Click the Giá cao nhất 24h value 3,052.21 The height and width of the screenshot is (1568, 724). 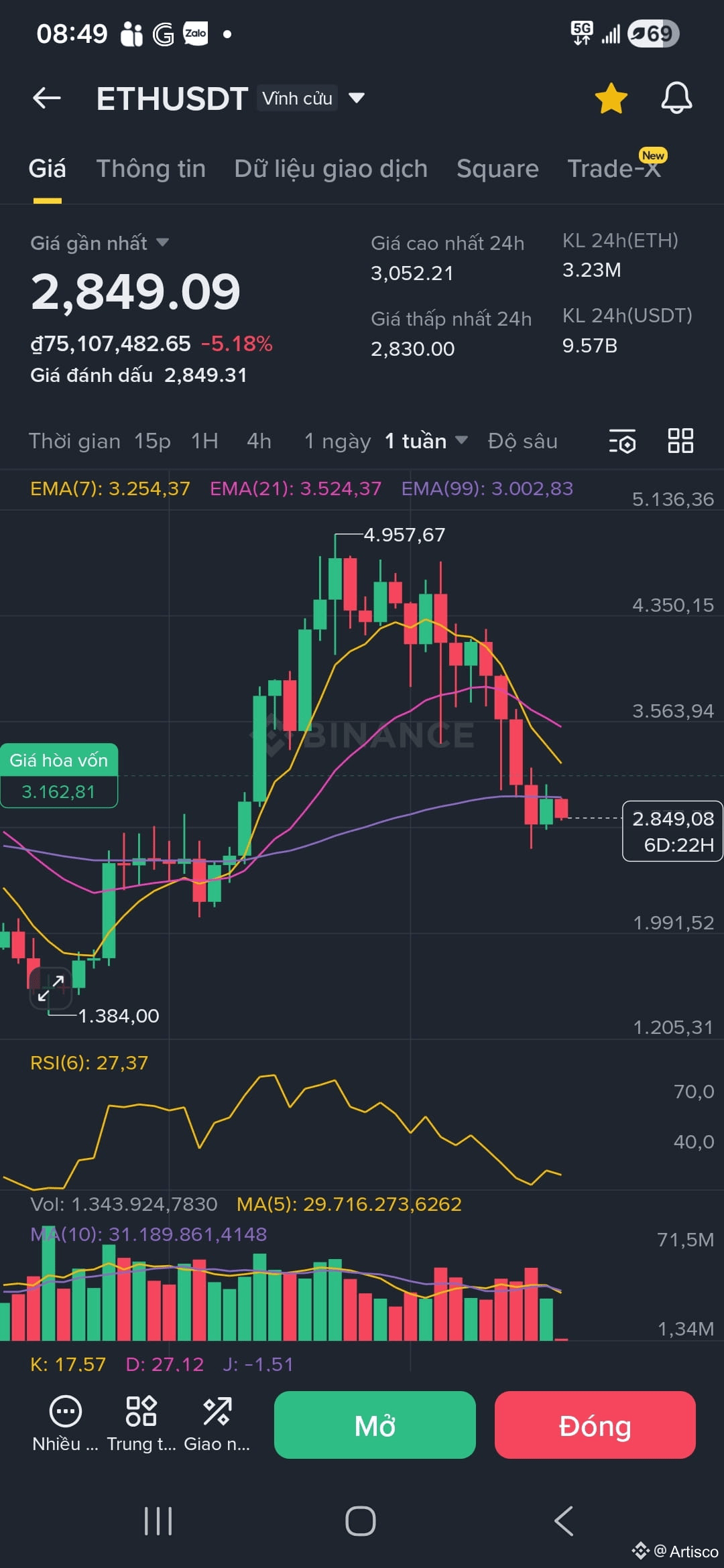pos(412,273)
